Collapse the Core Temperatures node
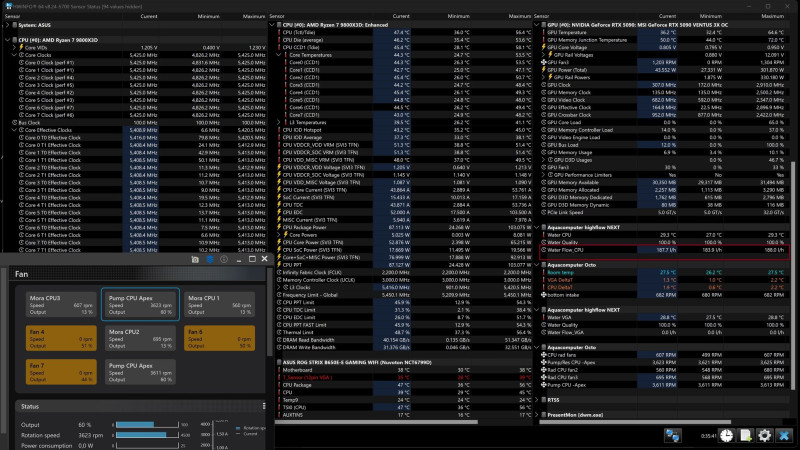 click(x=279, y=55)
